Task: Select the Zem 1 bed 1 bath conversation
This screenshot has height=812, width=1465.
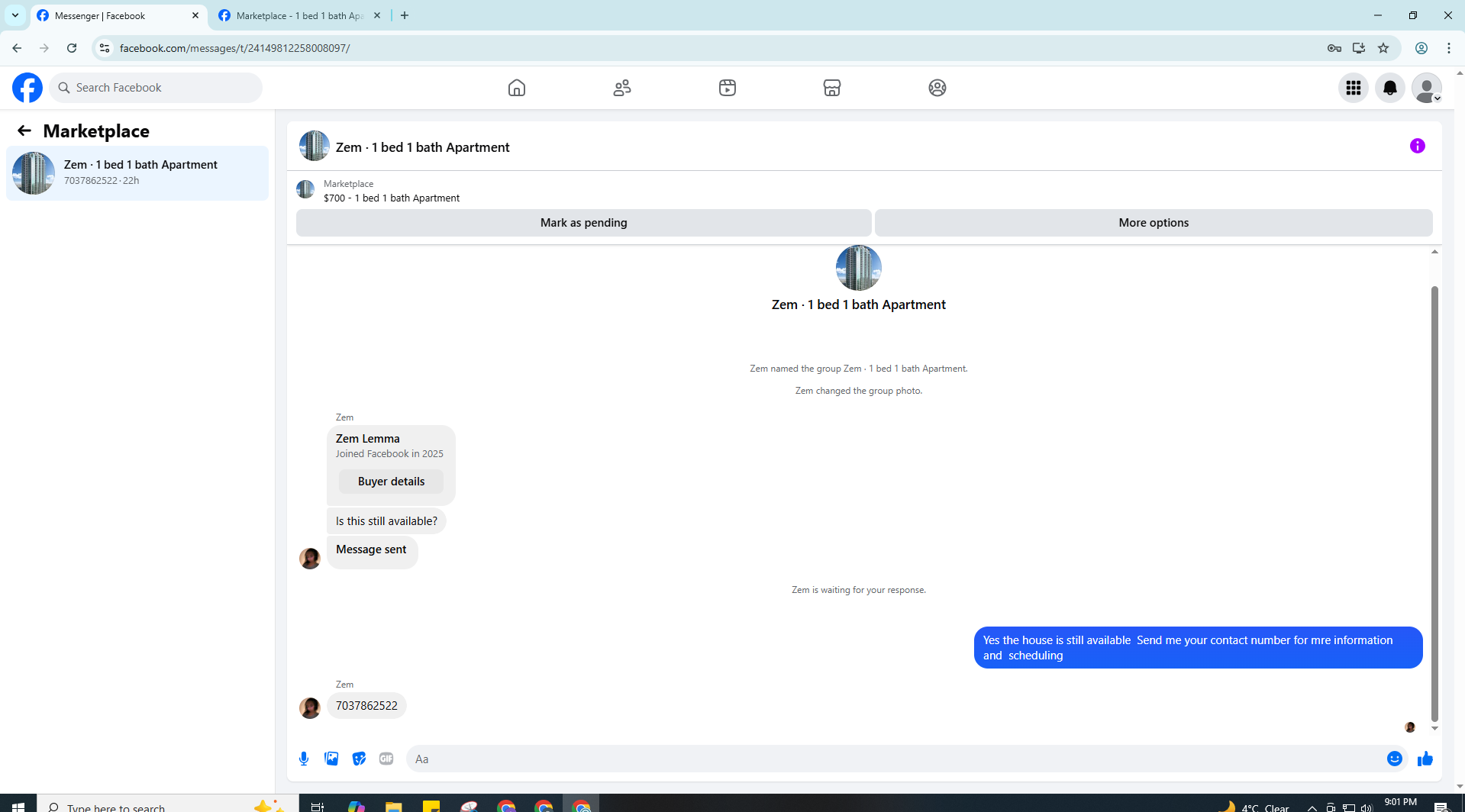Action: tap(137, 173)
